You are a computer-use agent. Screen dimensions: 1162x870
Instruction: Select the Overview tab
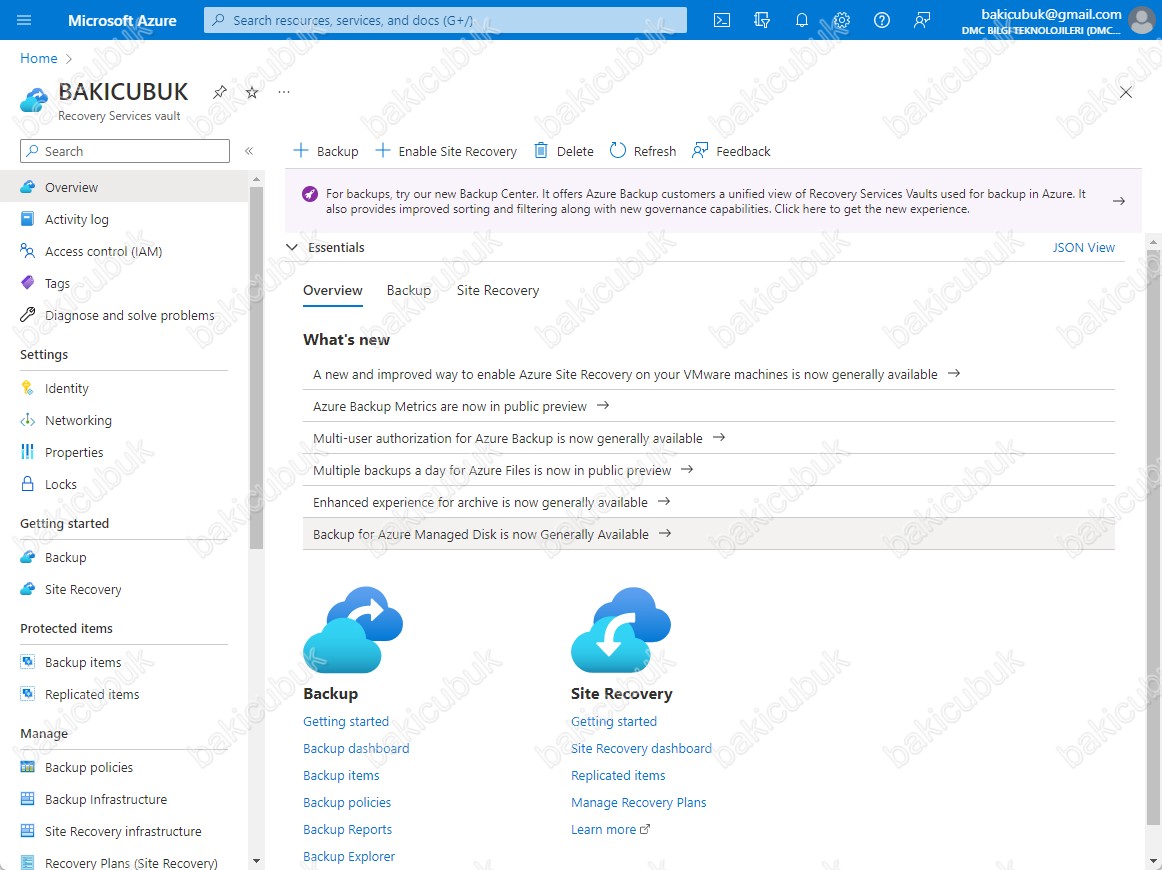333,290
